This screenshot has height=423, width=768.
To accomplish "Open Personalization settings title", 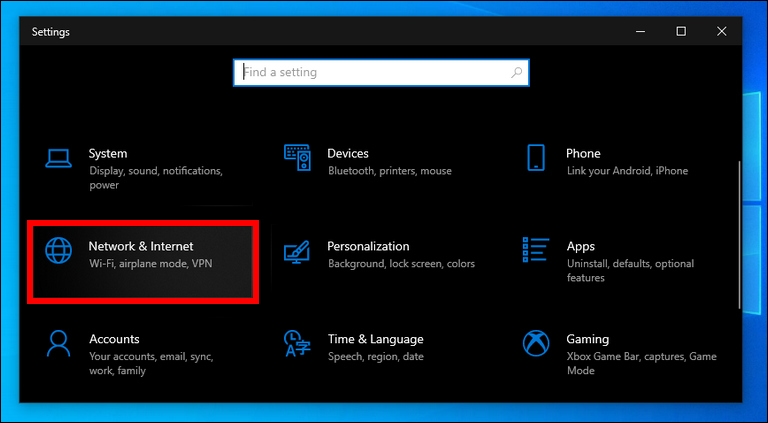I will [x=368, y=246].
